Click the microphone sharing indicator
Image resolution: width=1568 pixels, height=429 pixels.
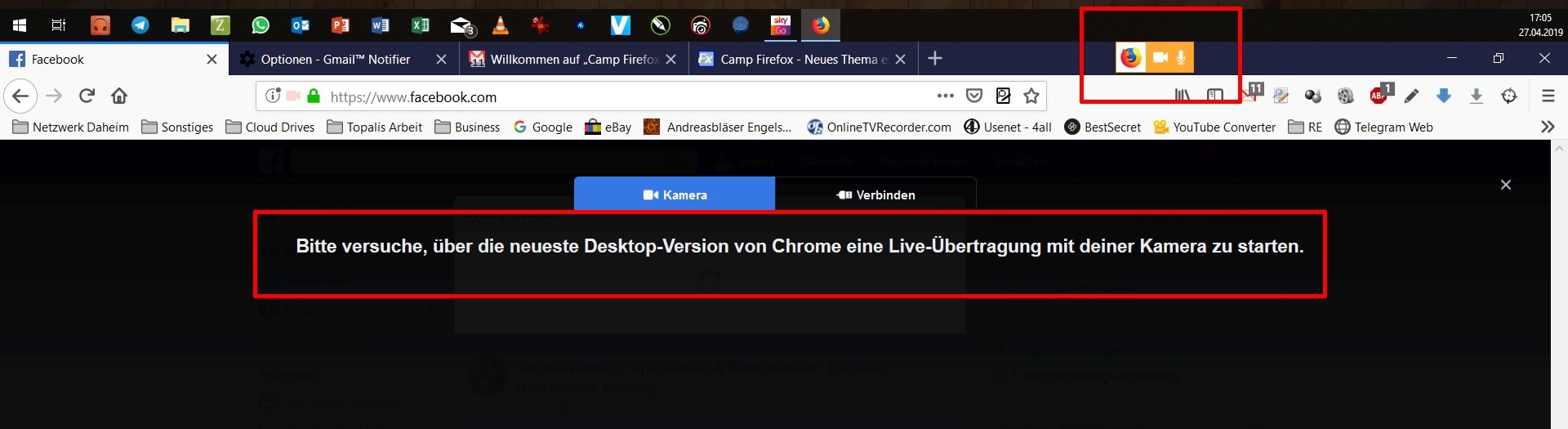(x=1181, y=57)
